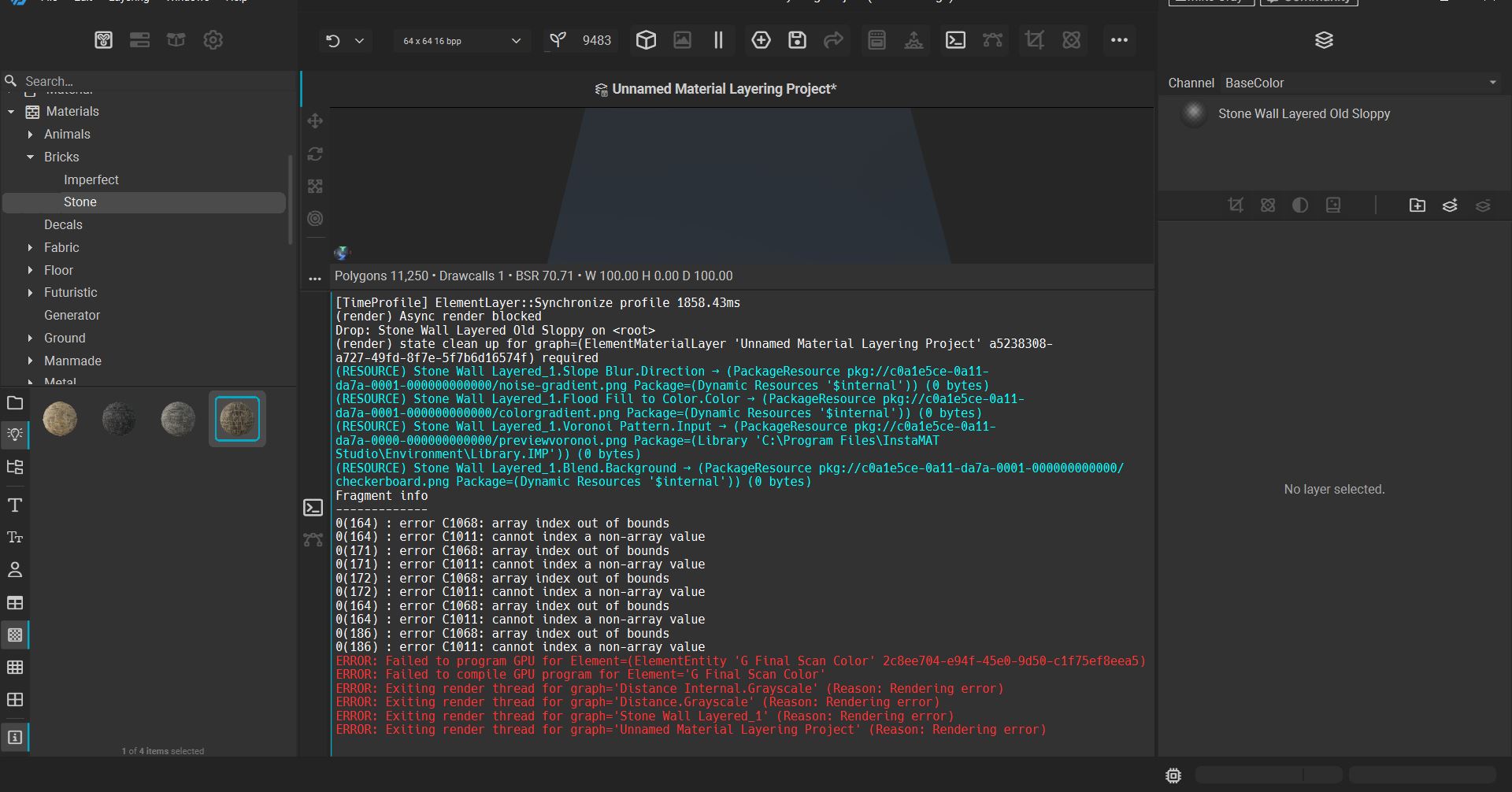The height and width of the screenshot is (792, 1512).
Task: Open the more options ellipsis in toolbar
Action: coord(1119,40)
